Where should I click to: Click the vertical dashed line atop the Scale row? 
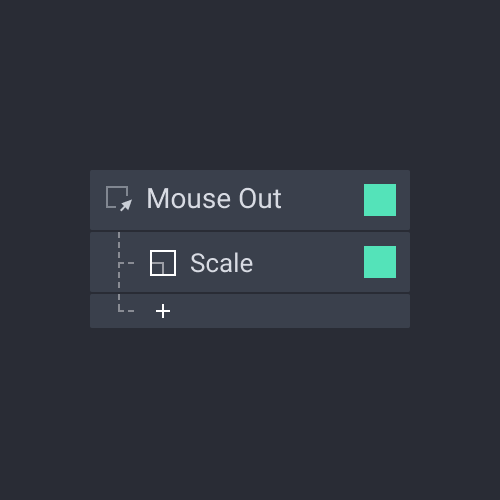(x=119, y=245)
